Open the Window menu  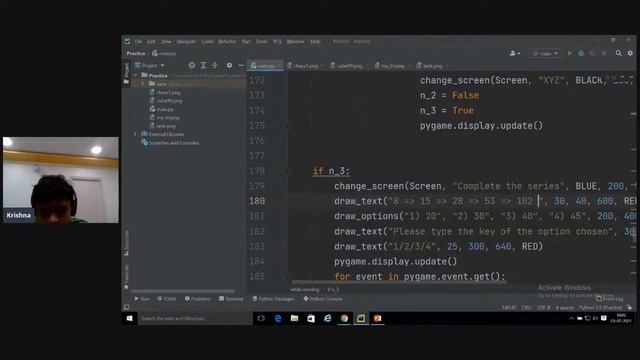click(x=296, y=42)
